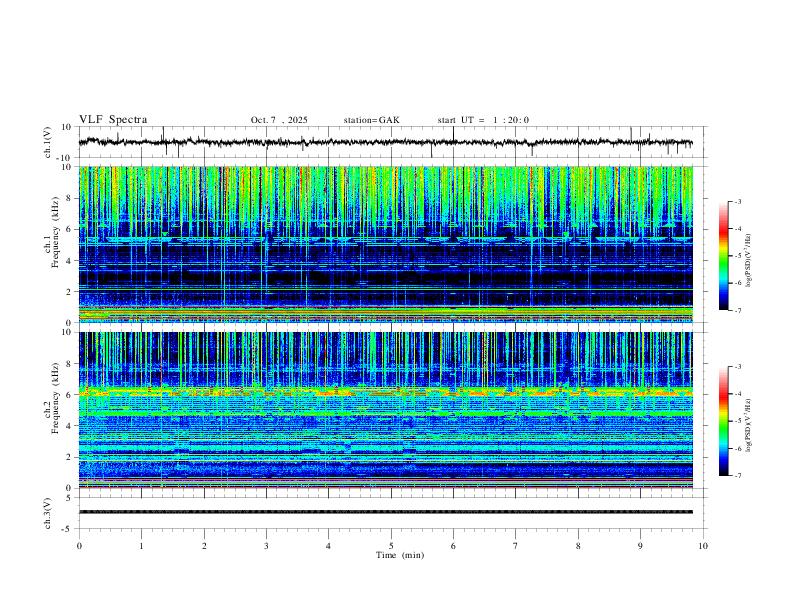Click the ch.1 voltage waveform trace

point(385,142)
